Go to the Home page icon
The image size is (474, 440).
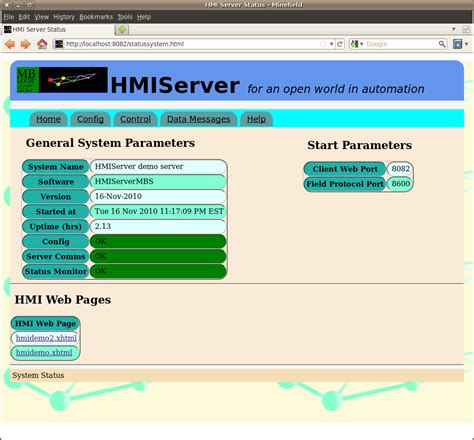pyautogui.click(x=42, y=44)
